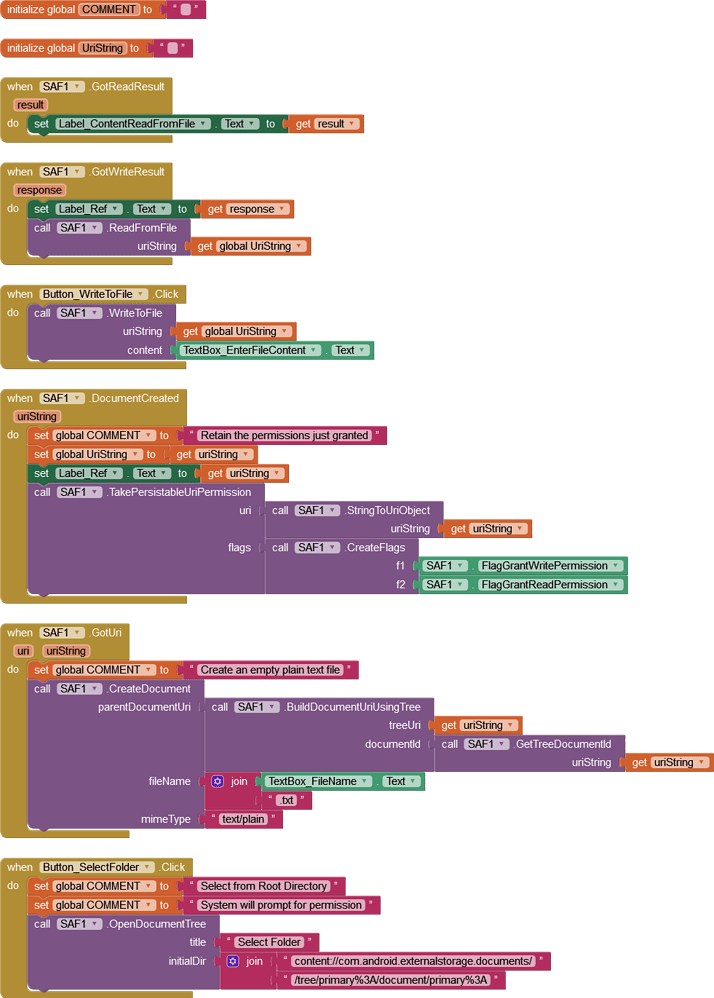714x998 pixels.
Task: Select the .BuildDocumentUriUsingTree call label
Action: point(352,707)
